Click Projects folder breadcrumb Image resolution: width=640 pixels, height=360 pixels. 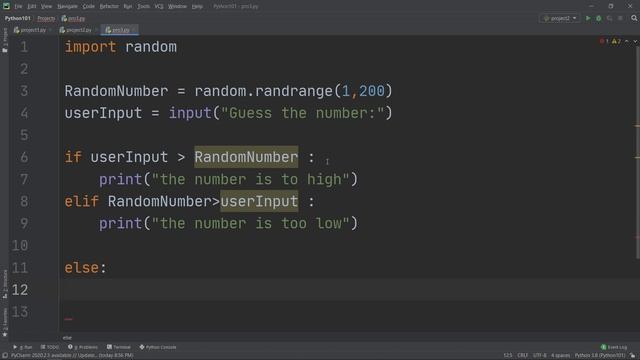pos(46,18)
